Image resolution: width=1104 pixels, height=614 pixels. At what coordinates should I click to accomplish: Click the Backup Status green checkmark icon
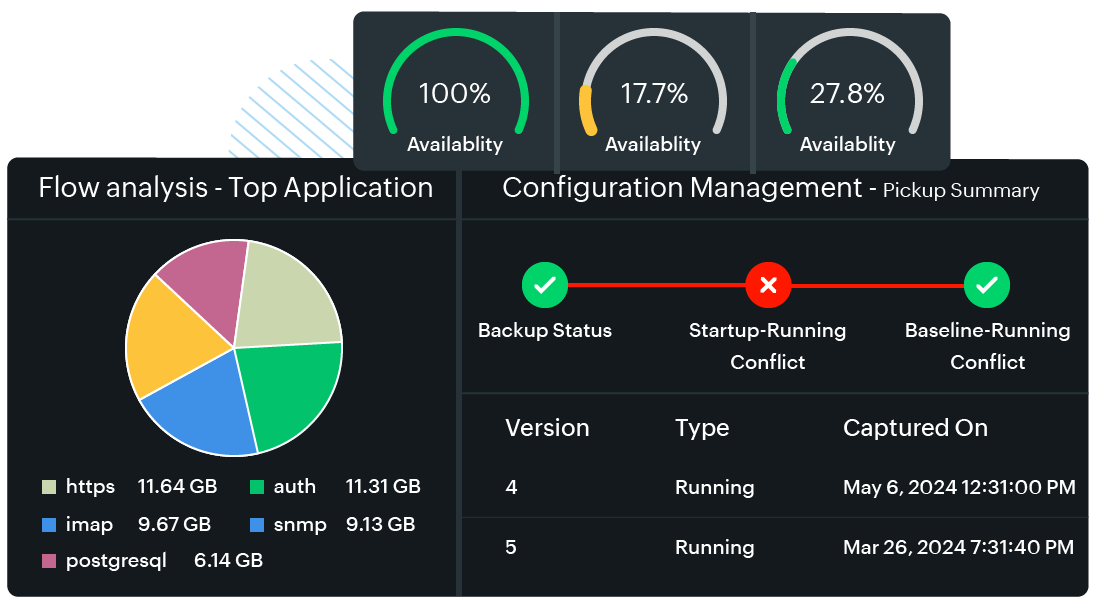545,286
